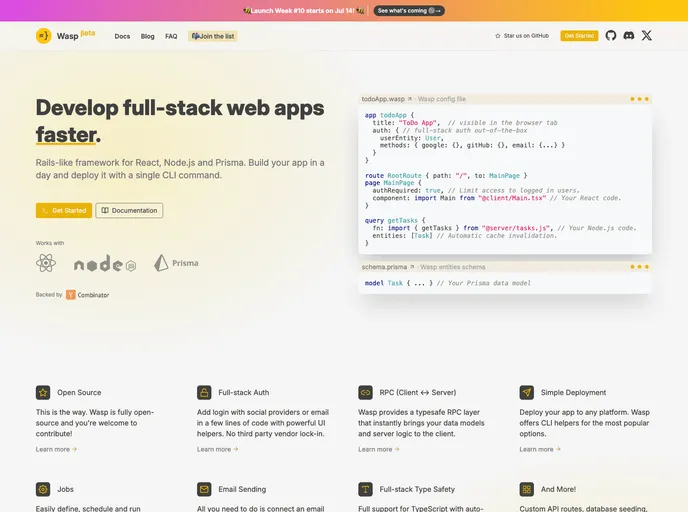The image size is (688, 512).
Task: Click the external link arrow beside todoApp.wasp
Action: pyautogui.click(x=409, y=99)
